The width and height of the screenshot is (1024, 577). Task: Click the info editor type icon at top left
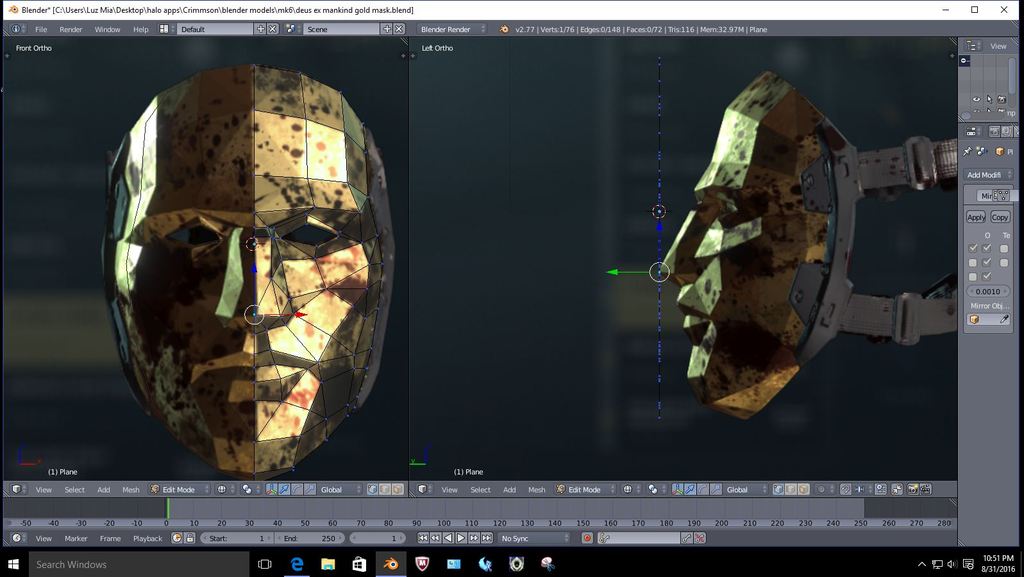(x=17, y=29)
